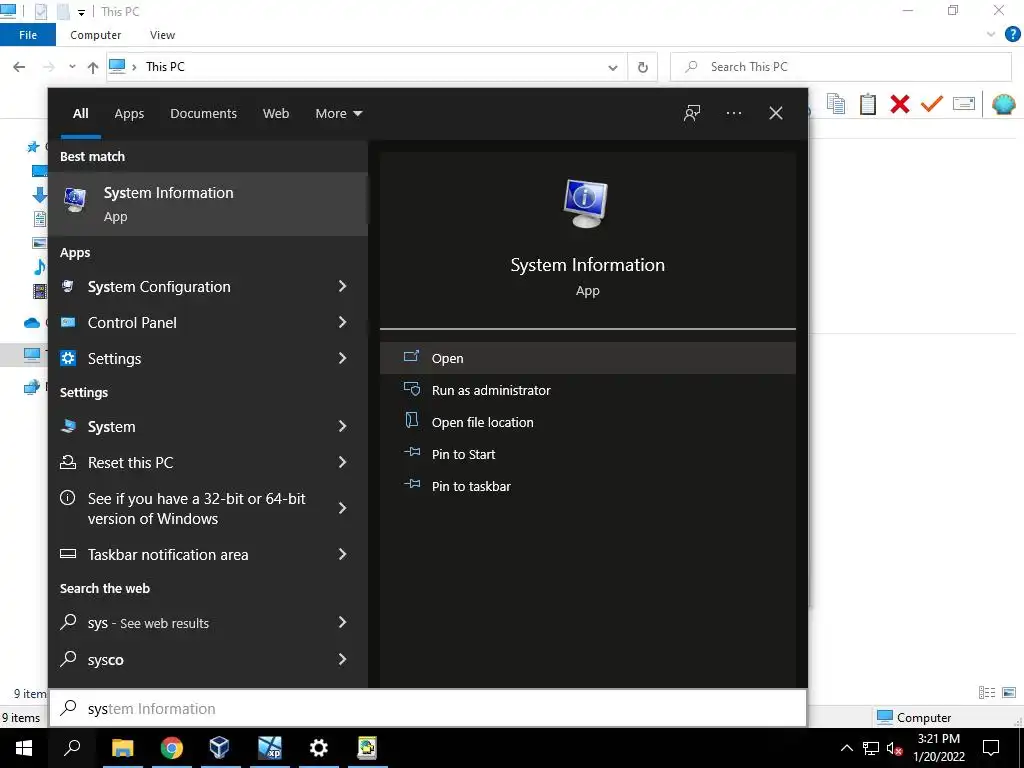1024x768 pixels.
Task: Open File Explorer from the taskbar
Action: click(122, 748)
